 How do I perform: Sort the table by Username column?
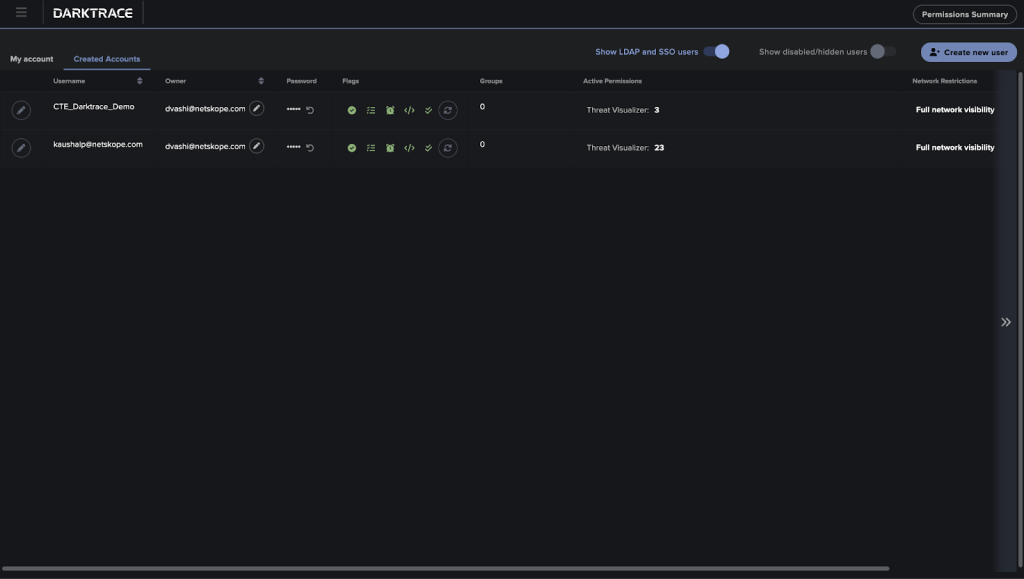tap(139, 81)
